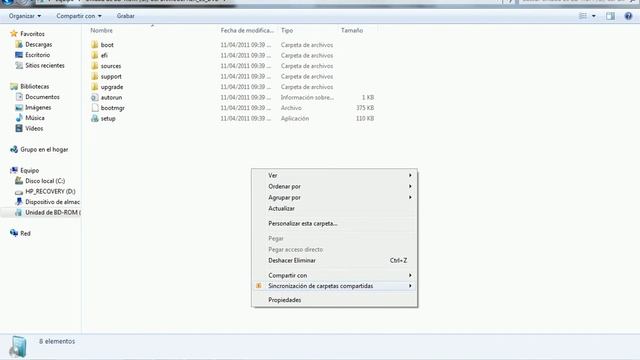Choose Propiedades from context menu
This screenshot has width=640, height=360.
(x=334, y=300)
